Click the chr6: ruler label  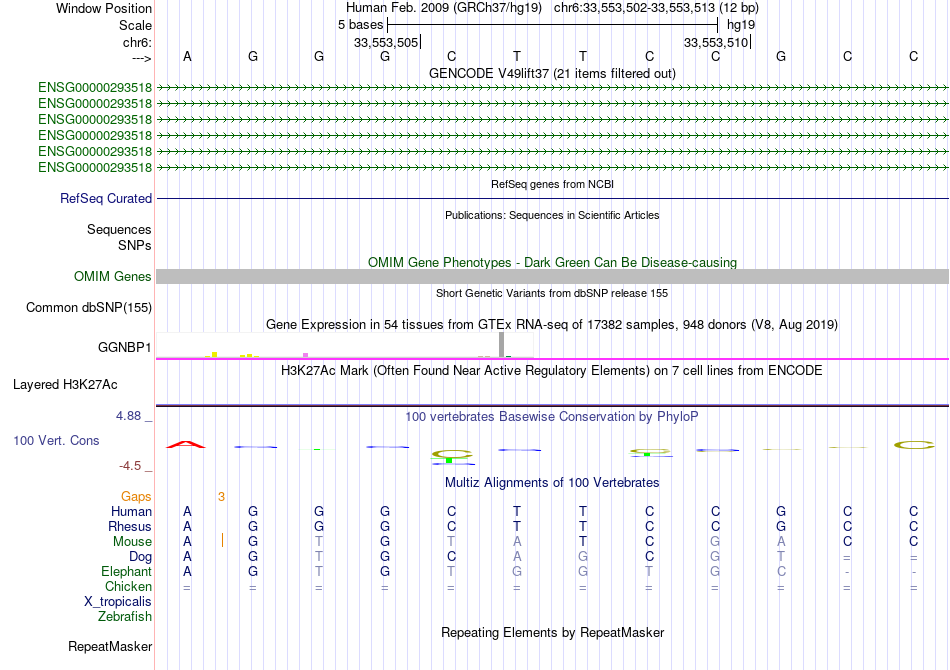pyautogui.click(x=137, y=42)
